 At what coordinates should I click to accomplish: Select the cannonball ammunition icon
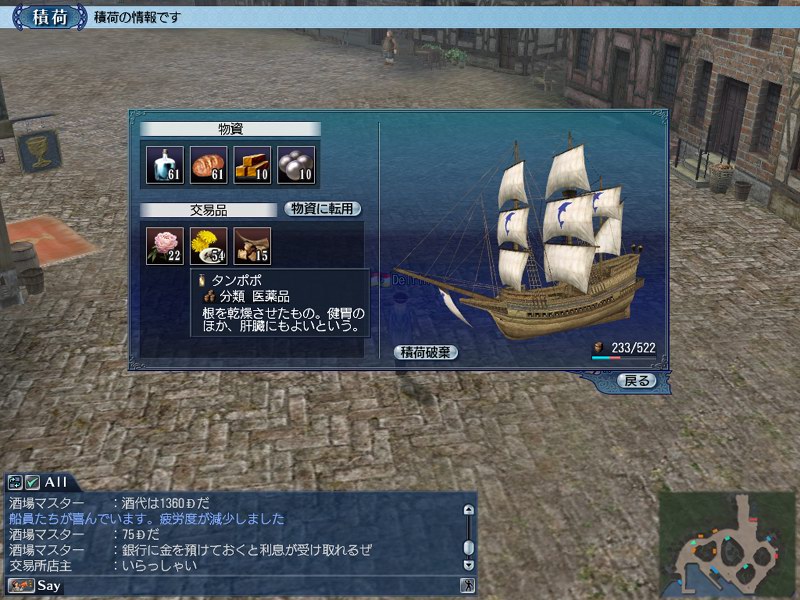pos(296,165)
